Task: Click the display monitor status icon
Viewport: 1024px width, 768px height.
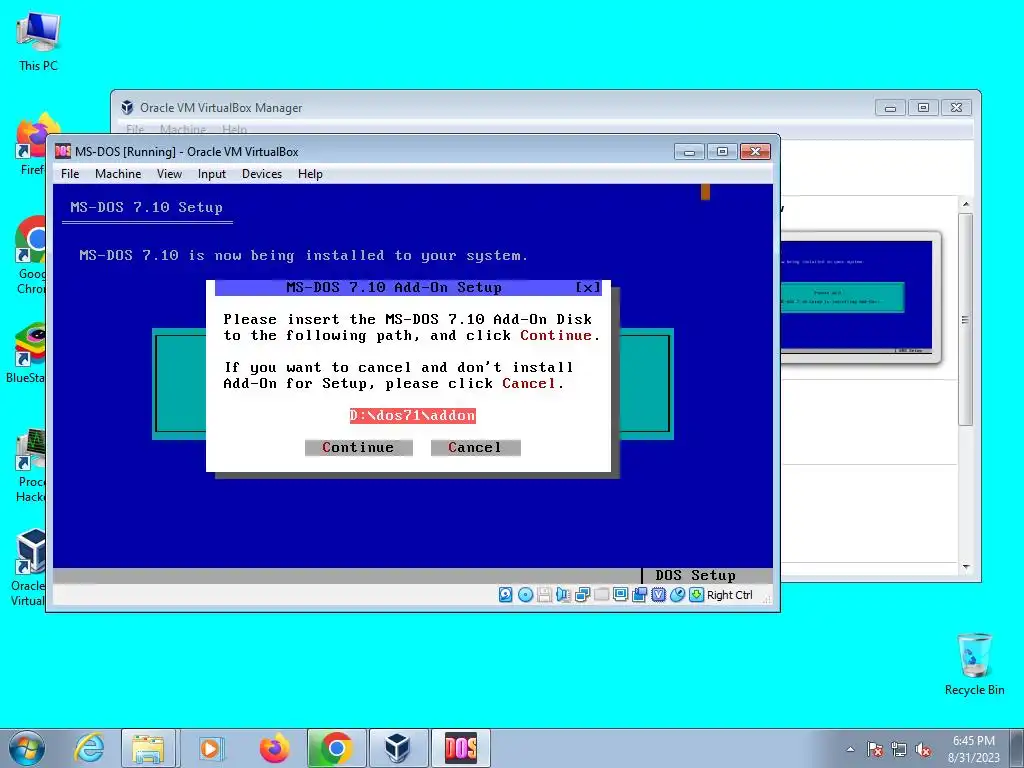Action: [620, 594]
